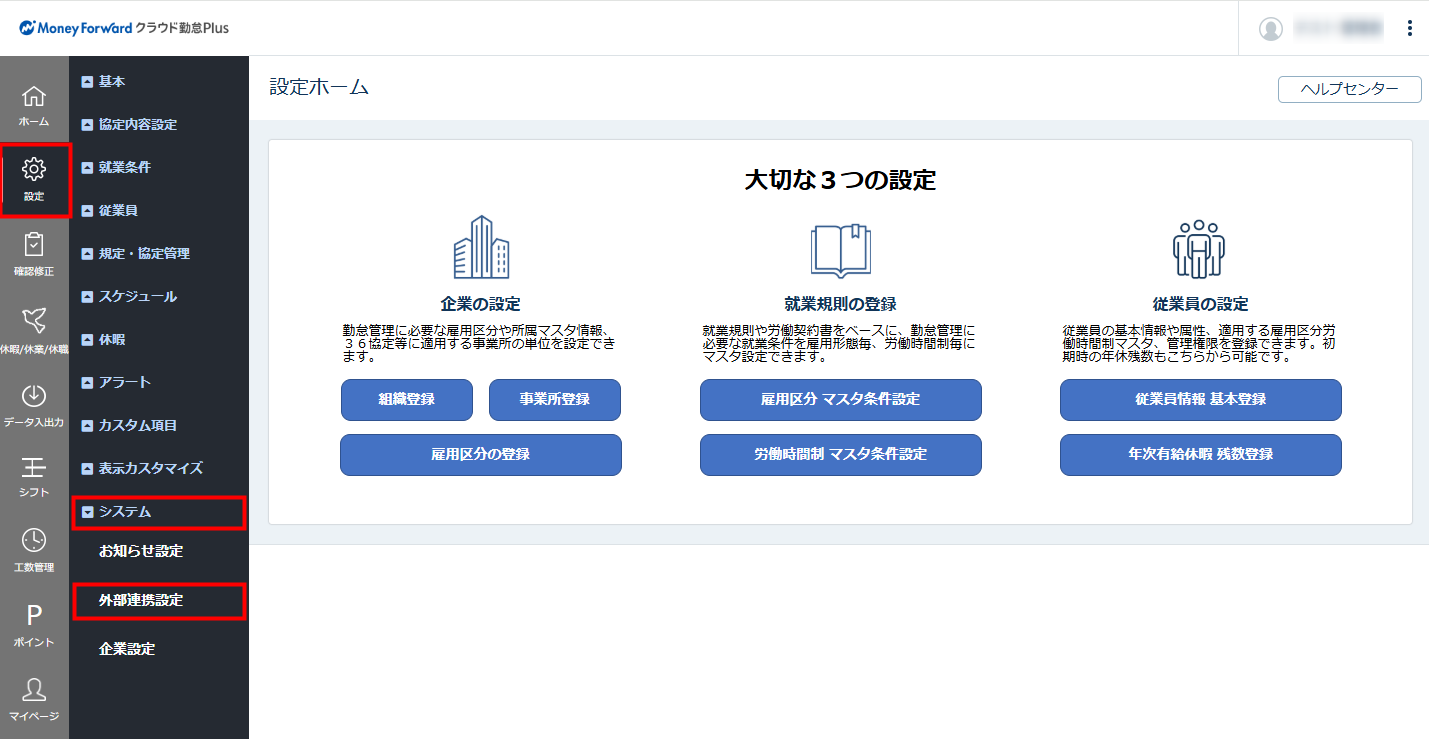Select 外部連携設定 menu item
This screenshot has height=739, width=1429.
point(141,601)
